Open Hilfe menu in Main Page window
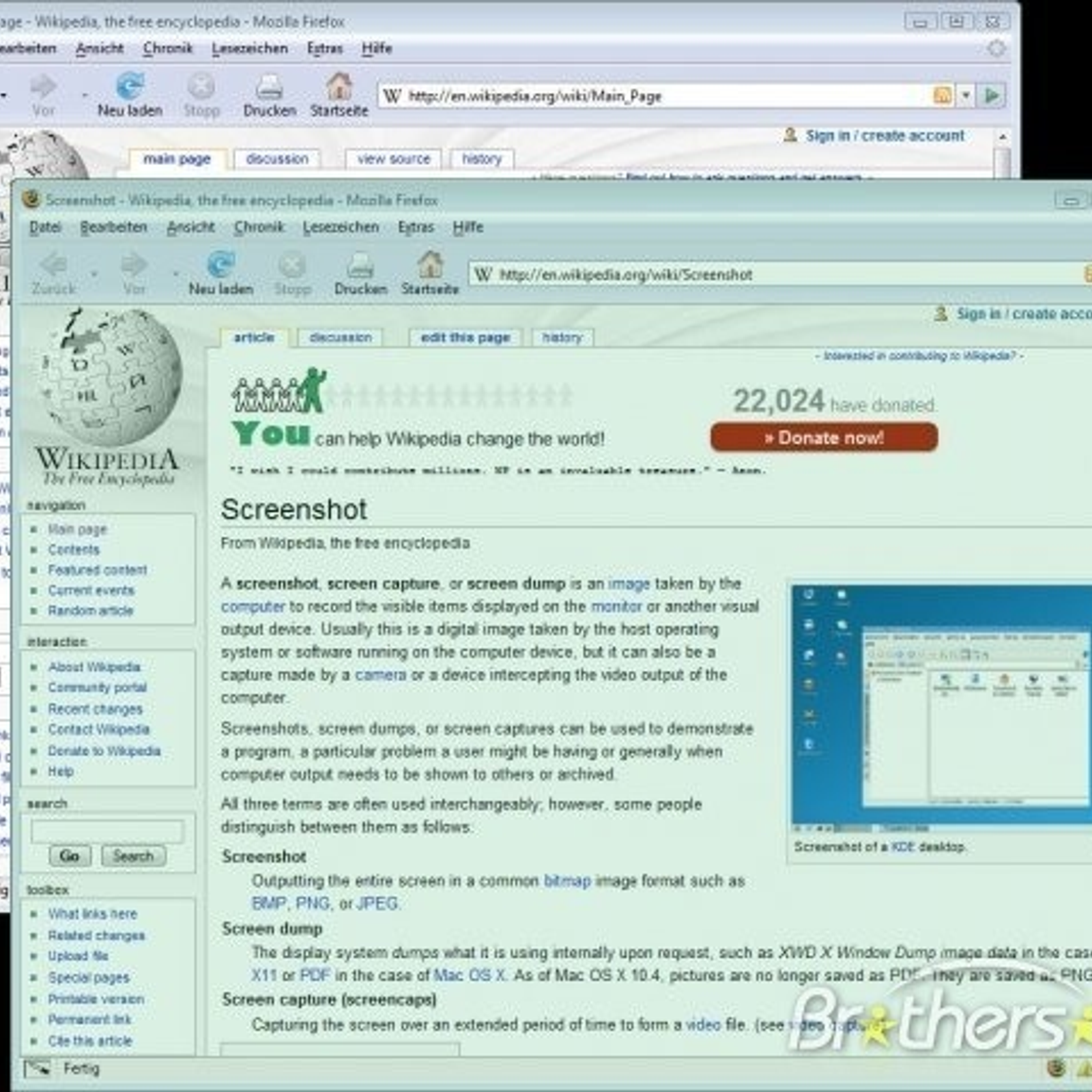1092x1092 pixels. tap(376, 48)
